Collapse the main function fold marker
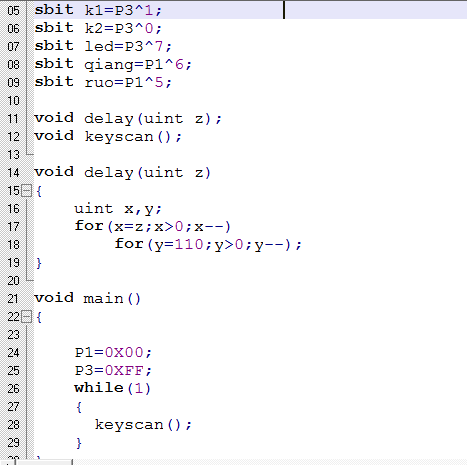This screenshot has width=467, height=465. 26,317
